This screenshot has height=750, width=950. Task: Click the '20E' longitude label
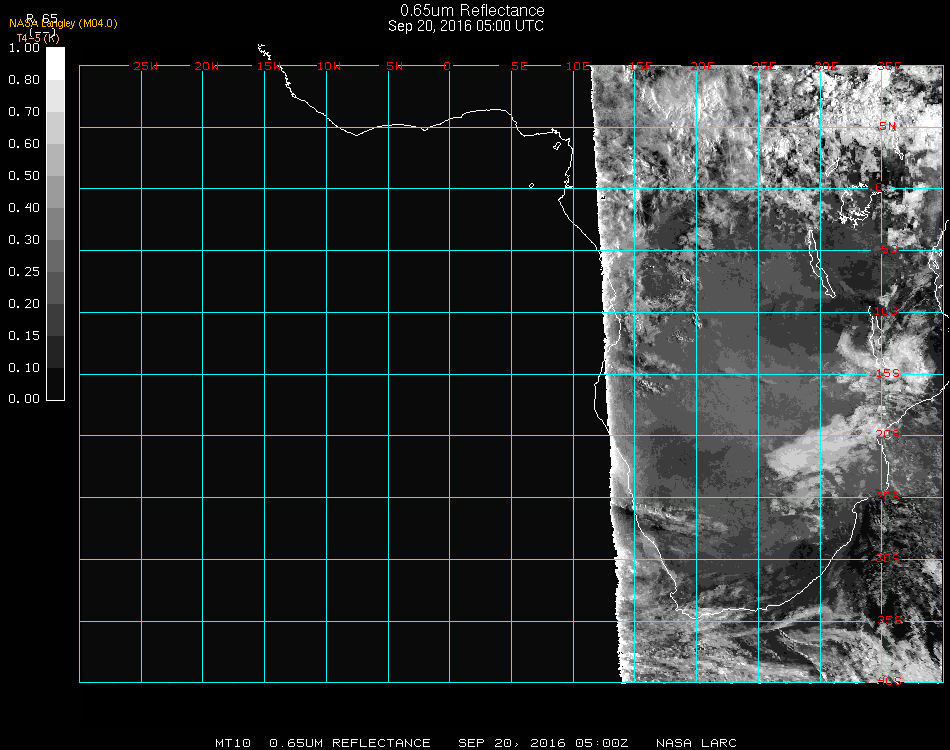coord(702,66)
